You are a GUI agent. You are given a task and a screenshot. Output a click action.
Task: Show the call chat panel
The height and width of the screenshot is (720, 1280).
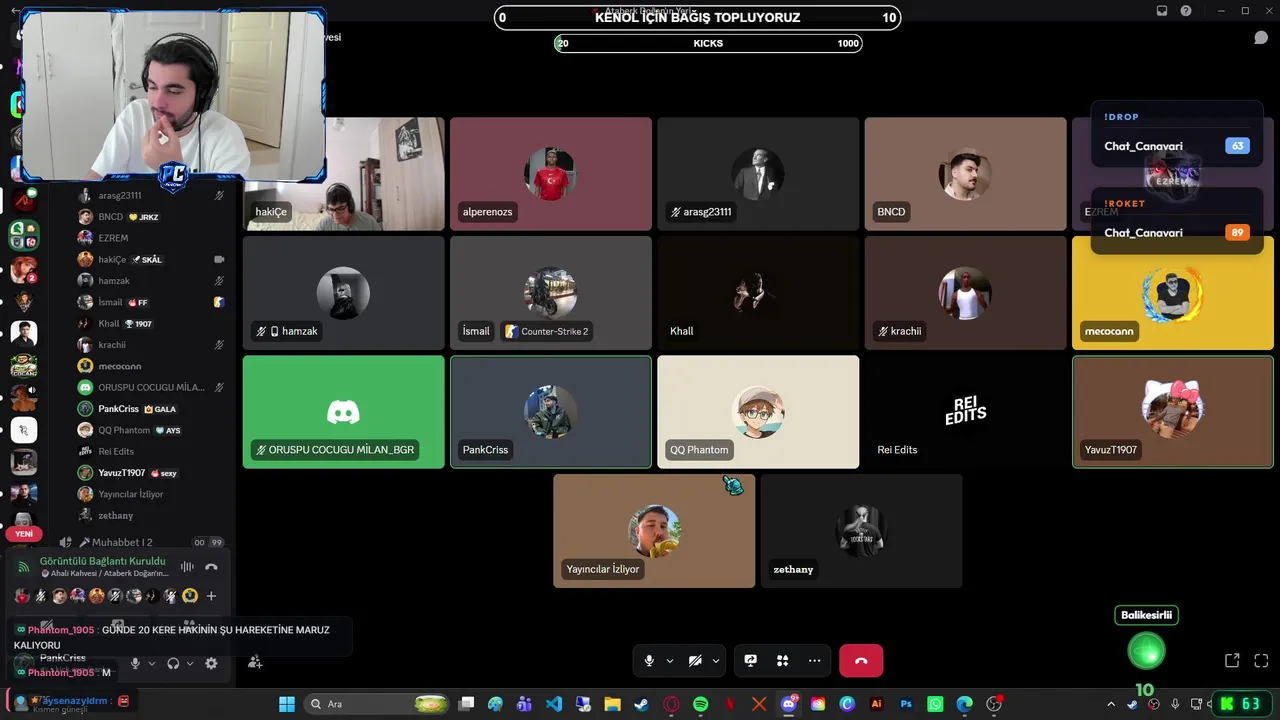point(1261,38)
